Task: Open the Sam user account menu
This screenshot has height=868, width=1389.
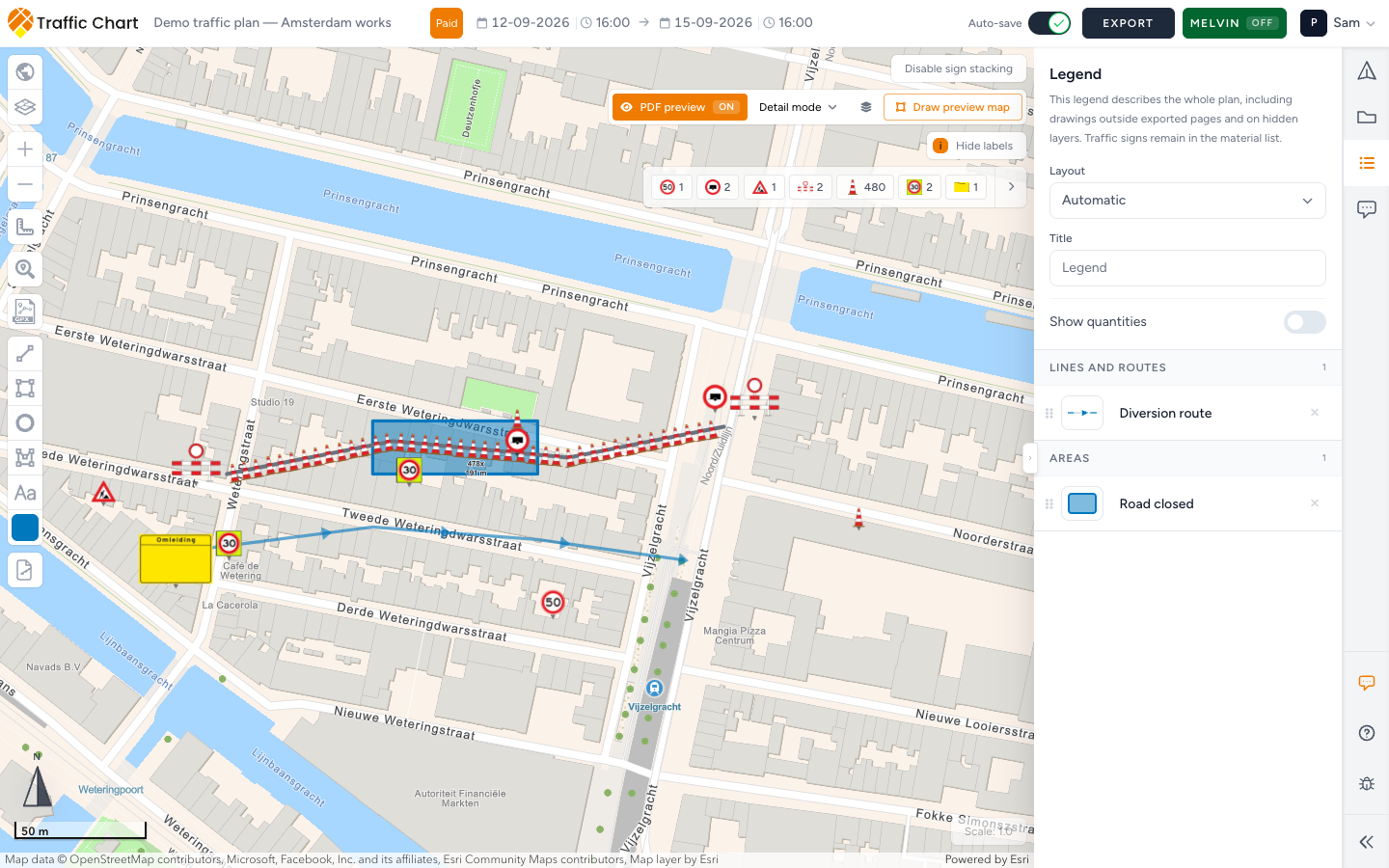Action: pos(1338,23)
